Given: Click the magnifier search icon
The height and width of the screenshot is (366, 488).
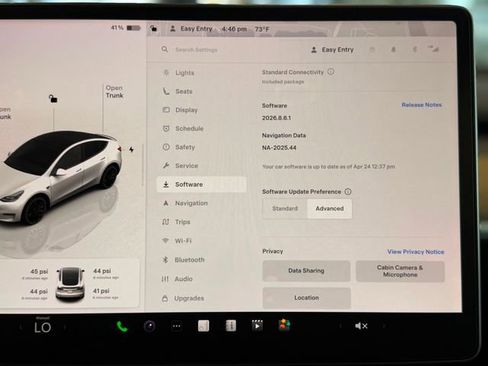Looking at the screenshot, I should point(165,49).
